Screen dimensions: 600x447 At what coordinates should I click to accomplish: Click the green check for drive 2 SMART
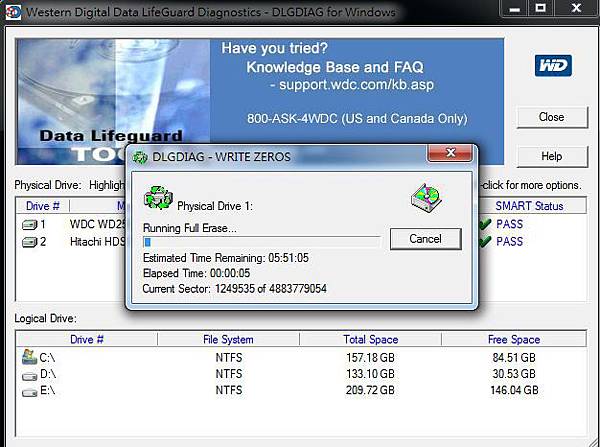485,241
